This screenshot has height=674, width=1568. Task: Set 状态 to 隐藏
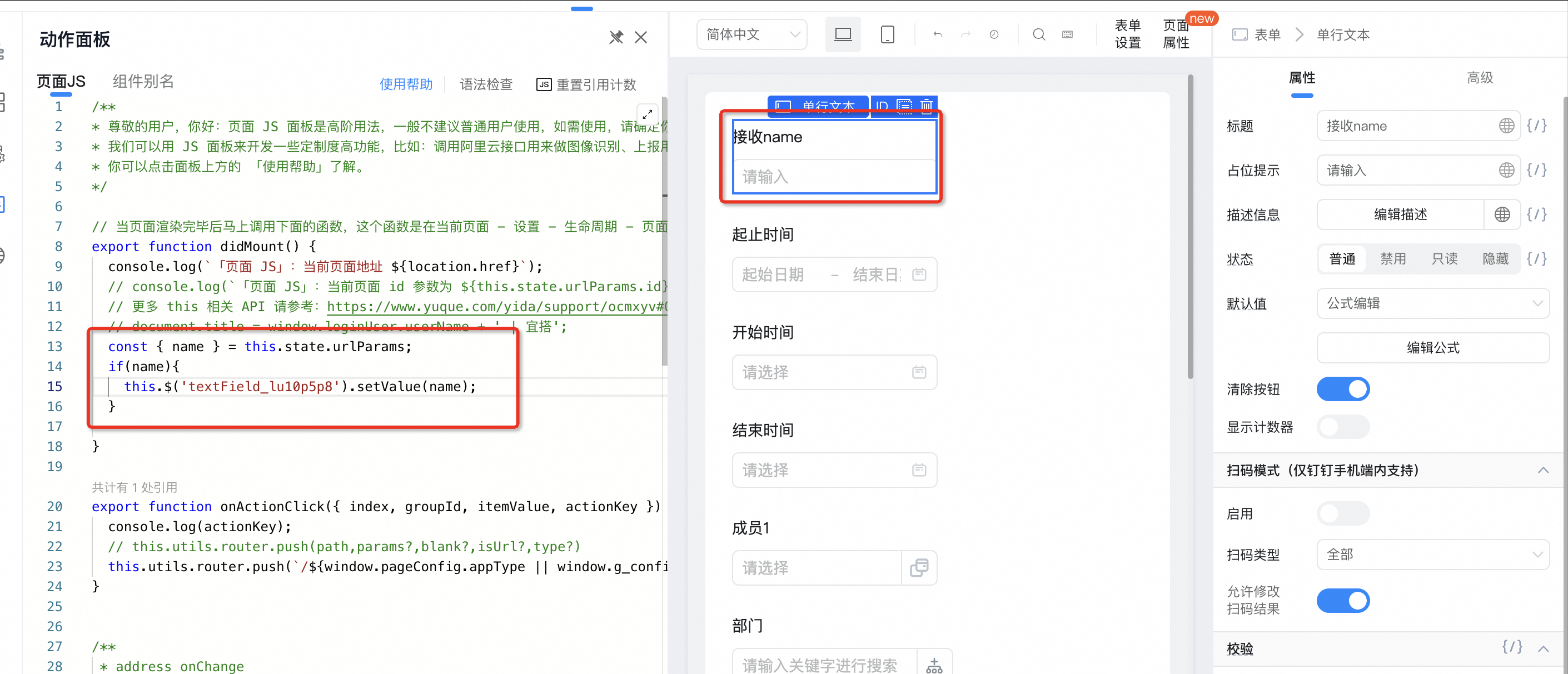[1496, 259]
